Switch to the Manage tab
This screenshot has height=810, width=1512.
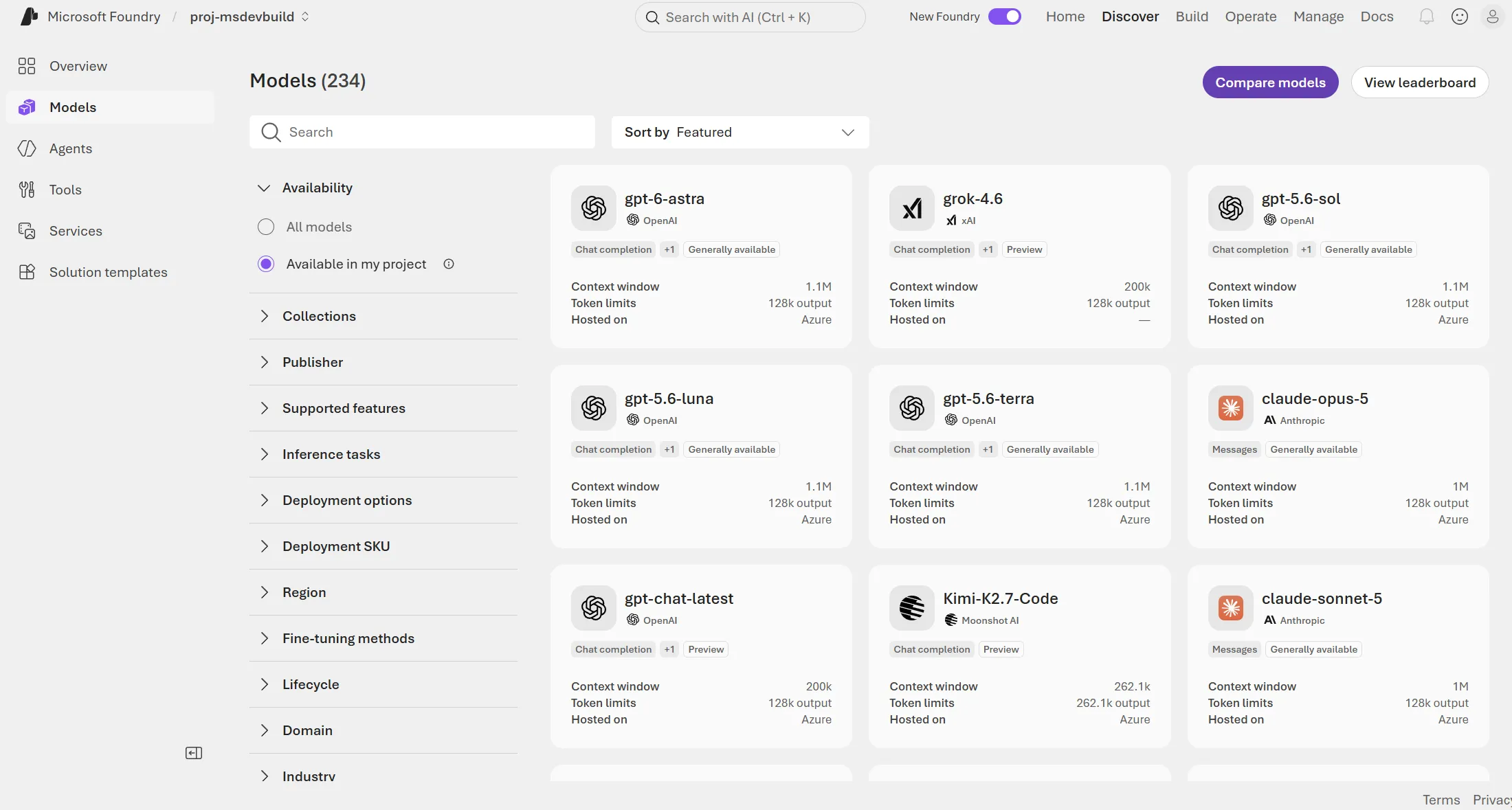click(x=1318, y=16)
